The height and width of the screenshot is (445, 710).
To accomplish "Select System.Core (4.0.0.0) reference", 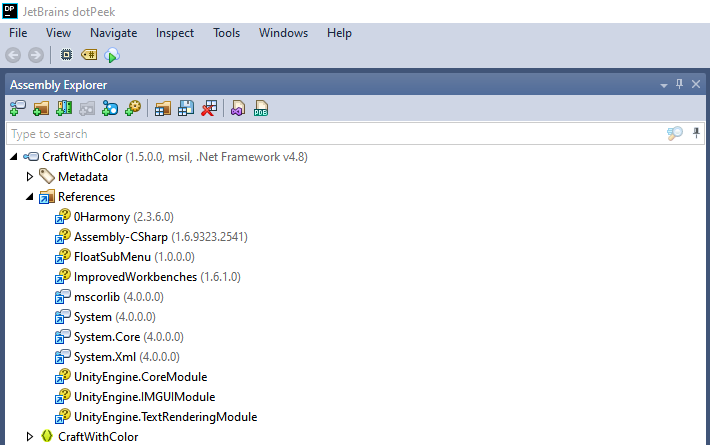I will coord(129,336).
